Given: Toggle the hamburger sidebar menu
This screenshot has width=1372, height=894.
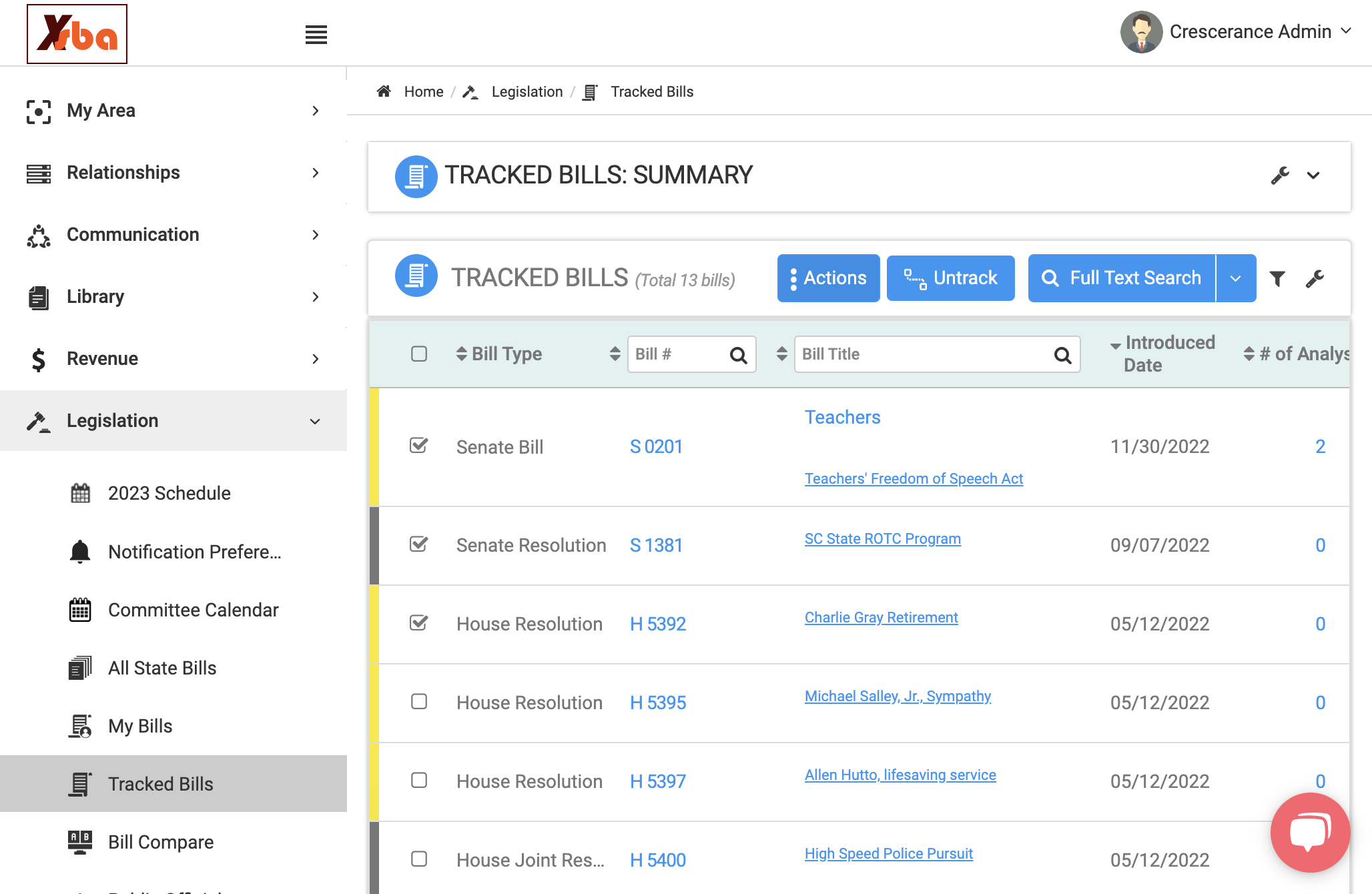Looking at the screenshot, I should coord(316,35).
